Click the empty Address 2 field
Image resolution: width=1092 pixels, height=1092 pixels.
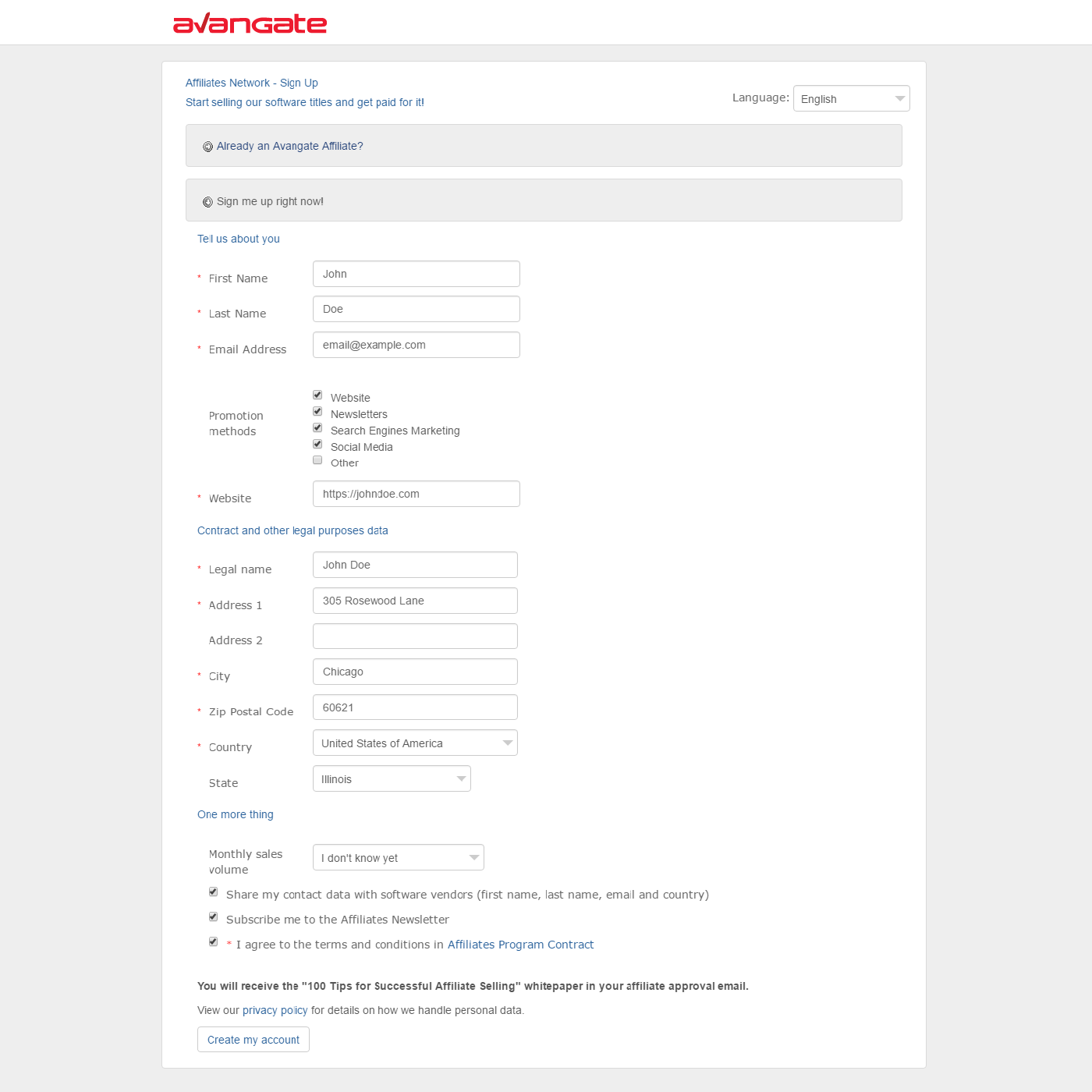pos(415,636)
